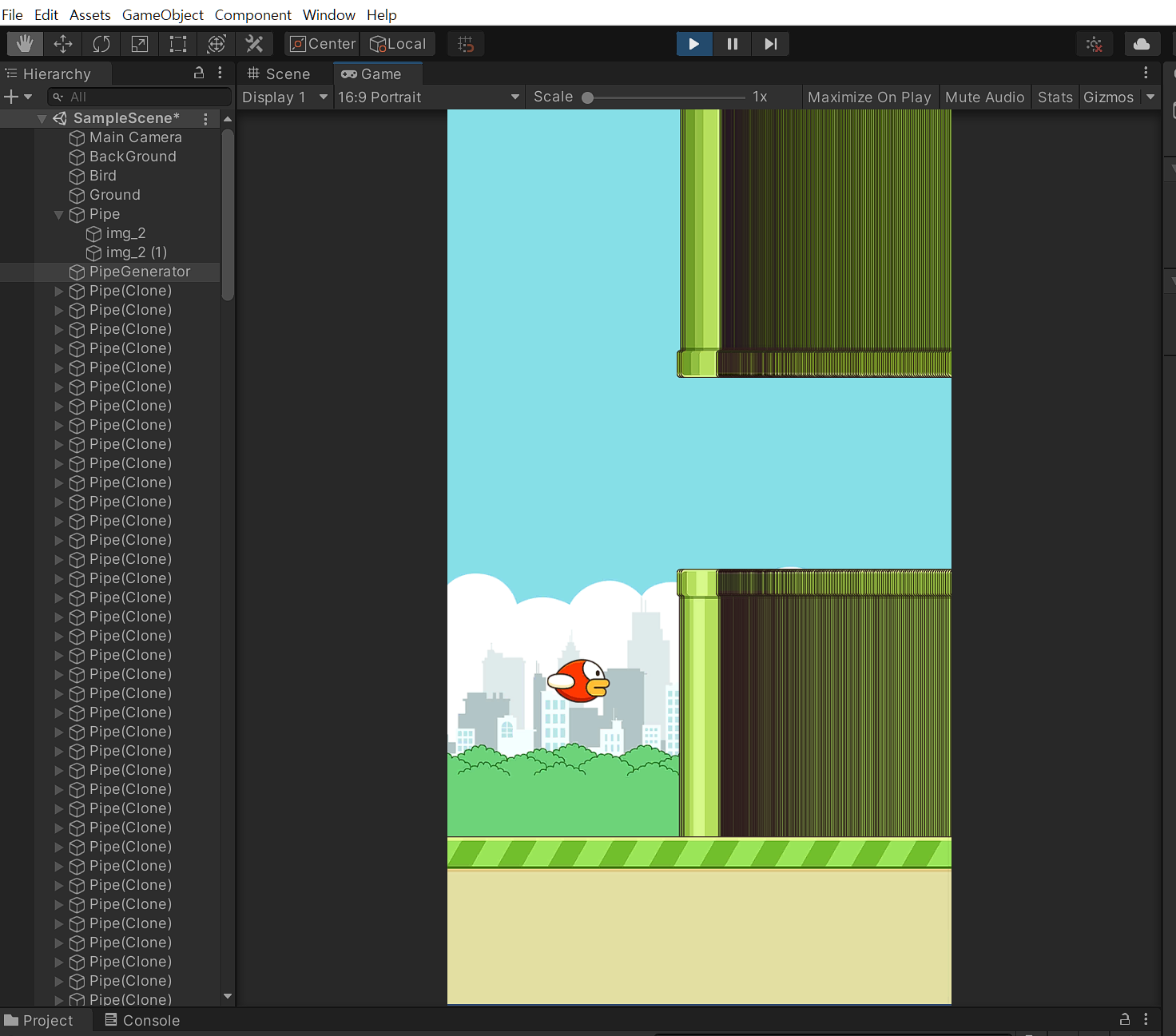This screenshot has height=1036, width=1176.
Task: Select the Rotate tool
Action: click(101, 44)
